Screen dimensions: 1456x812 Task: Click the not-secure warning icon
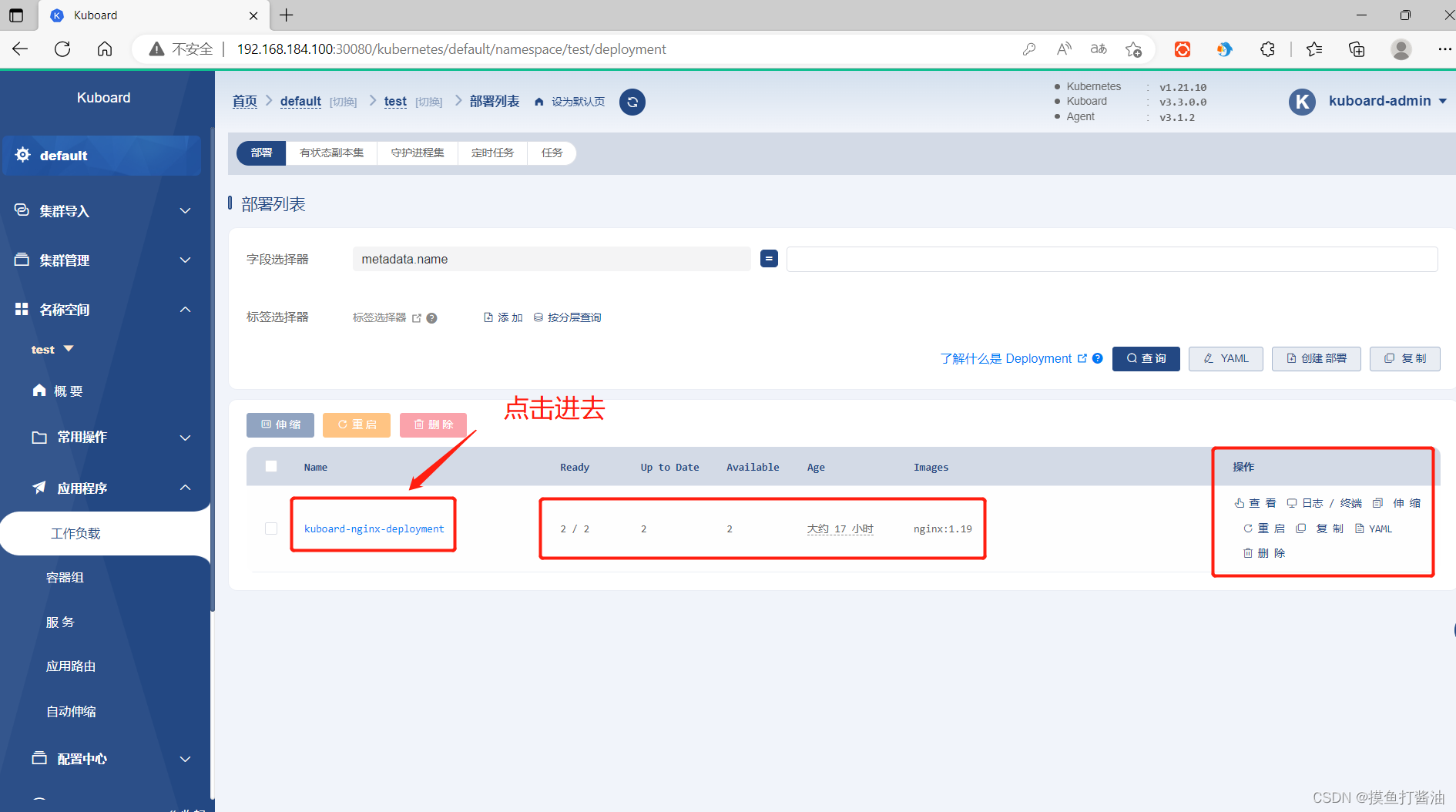(x=156, y=49)
